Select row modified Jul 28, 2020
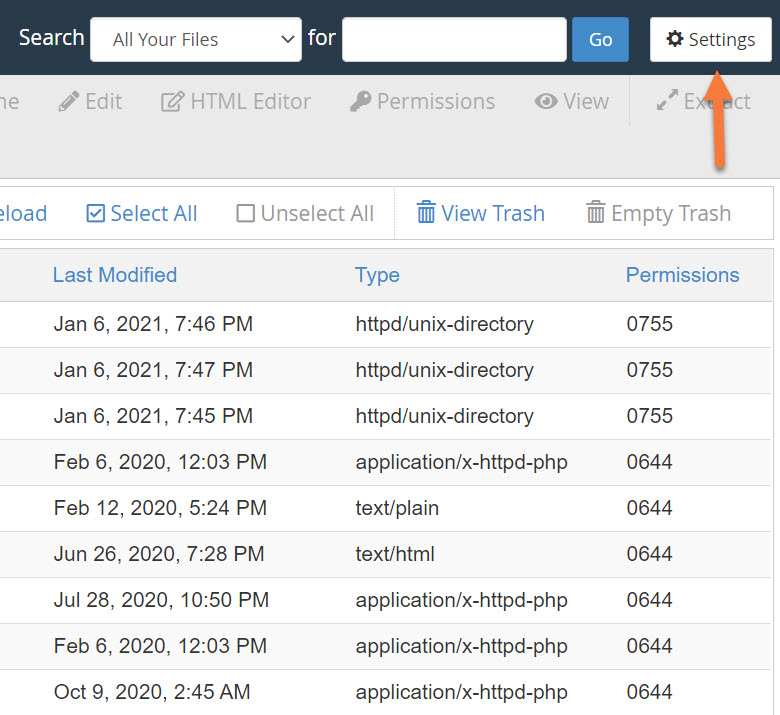Image resolution: width=780 pixels, height=715 pixels. click(x=161, y=600)
